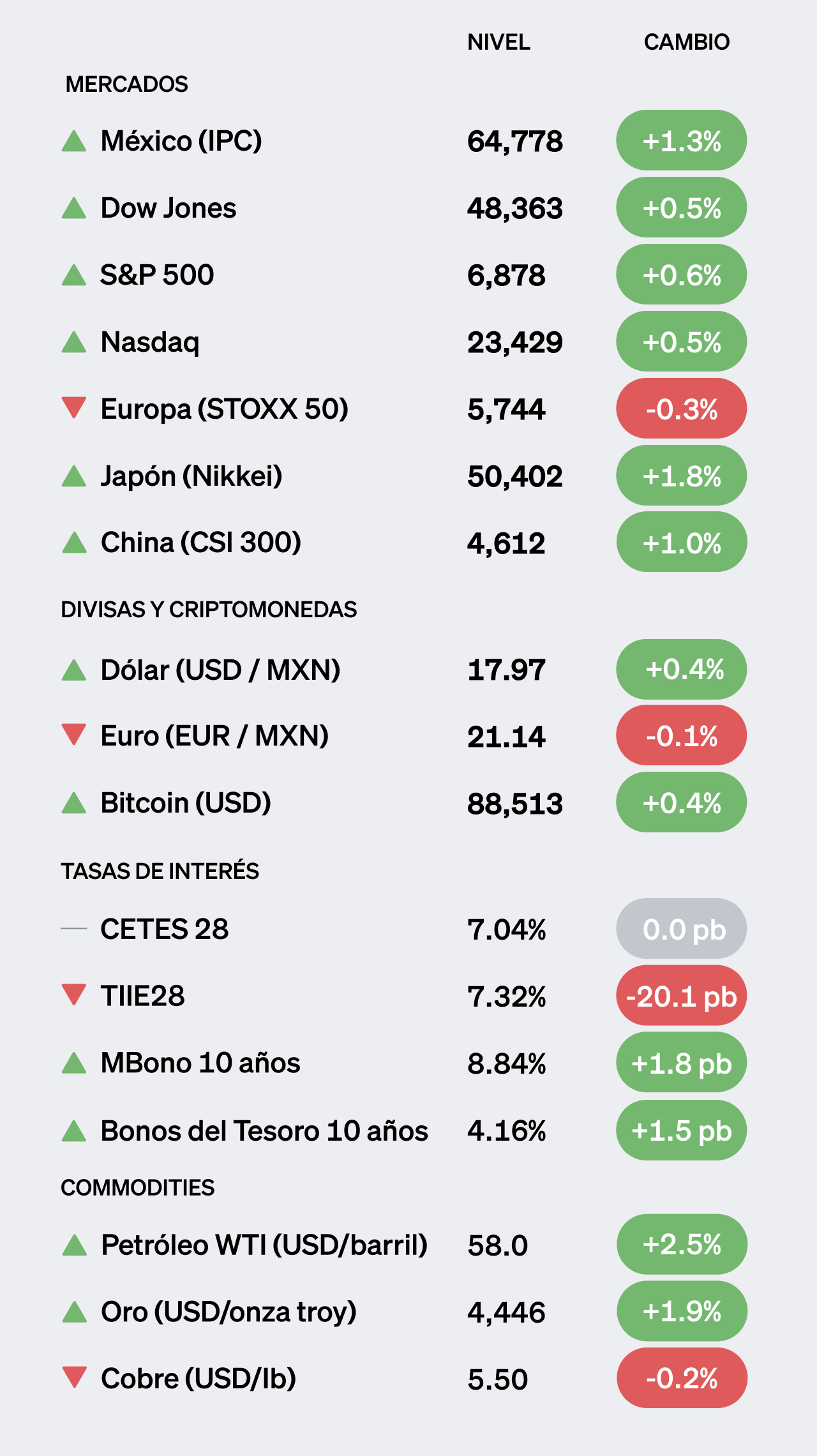This screenshot has height=1456, width=817.
Task: Click the gray 0.0 pb badge
Action: pyautogui.click(x=681, y=929)
